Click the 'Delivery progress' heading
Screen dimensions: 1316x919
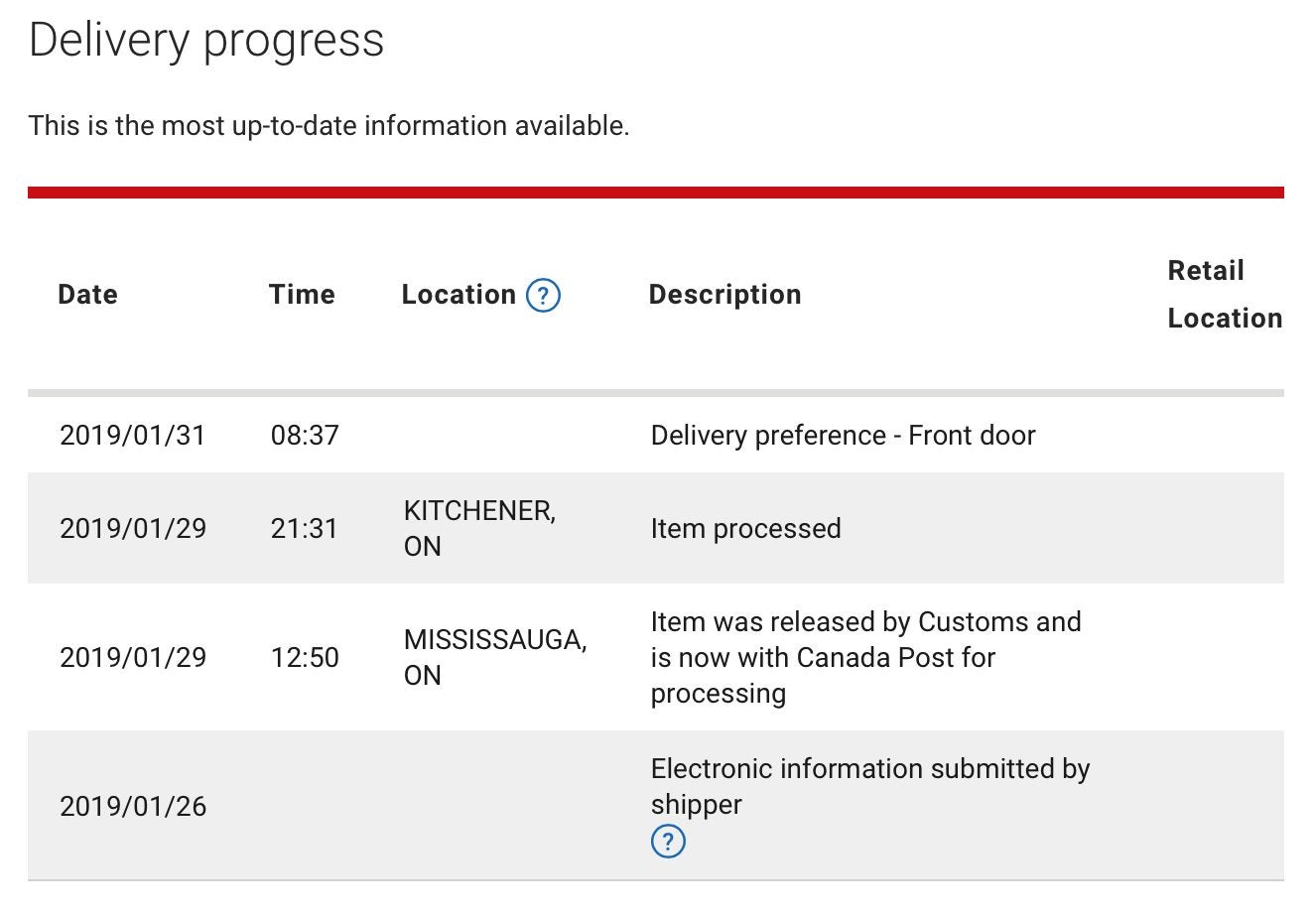(206, 41)
